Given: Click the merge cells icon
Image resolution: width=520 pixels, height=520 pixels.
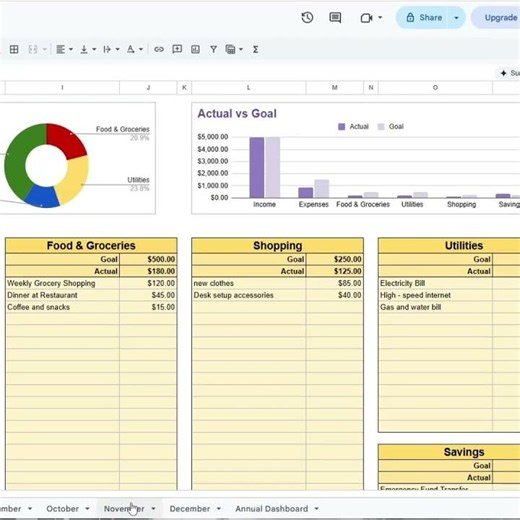Looking at the screenshot, I should point(33,49).
